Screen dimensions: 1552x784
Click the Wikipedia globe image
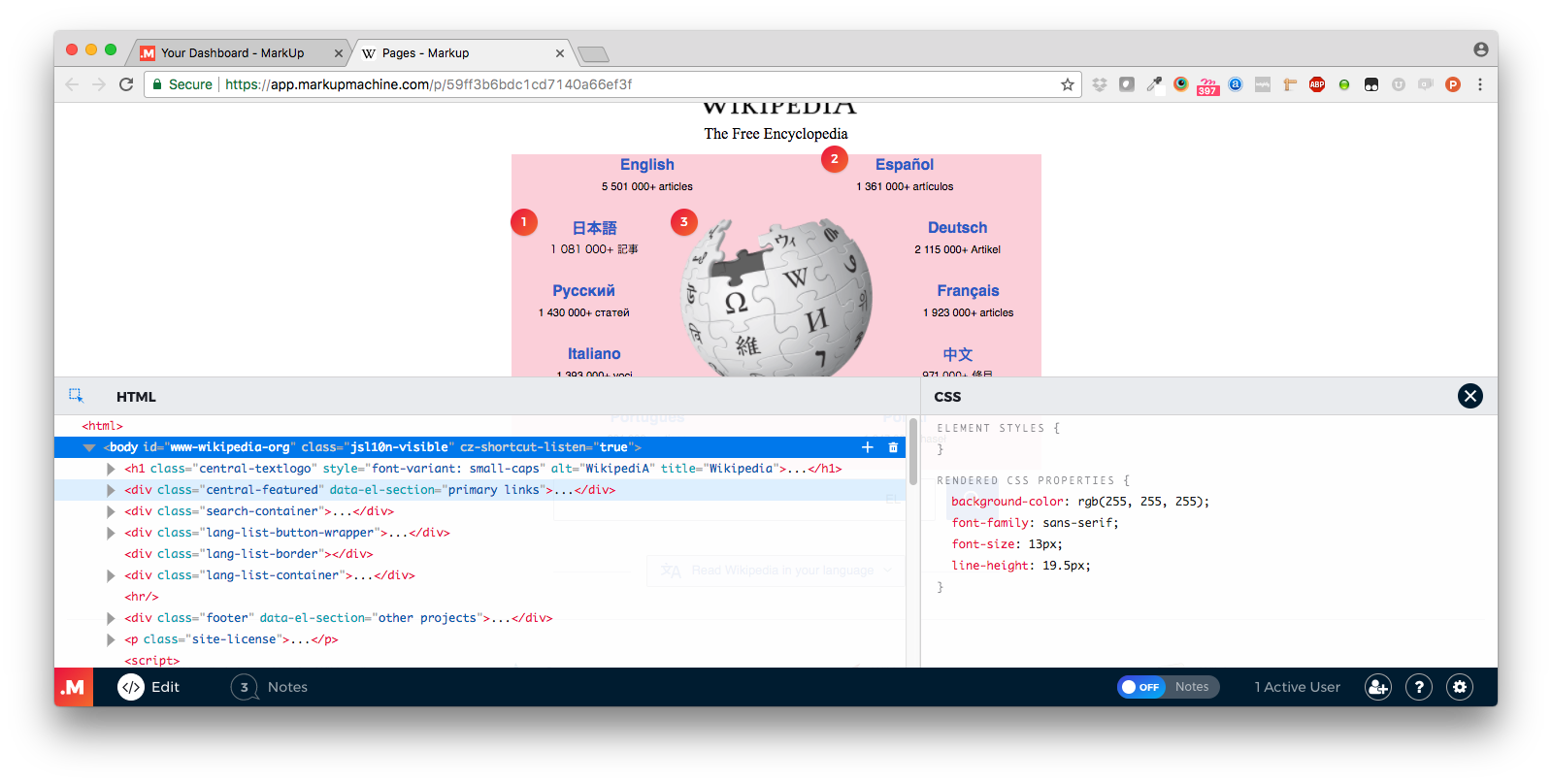(776, 298)
